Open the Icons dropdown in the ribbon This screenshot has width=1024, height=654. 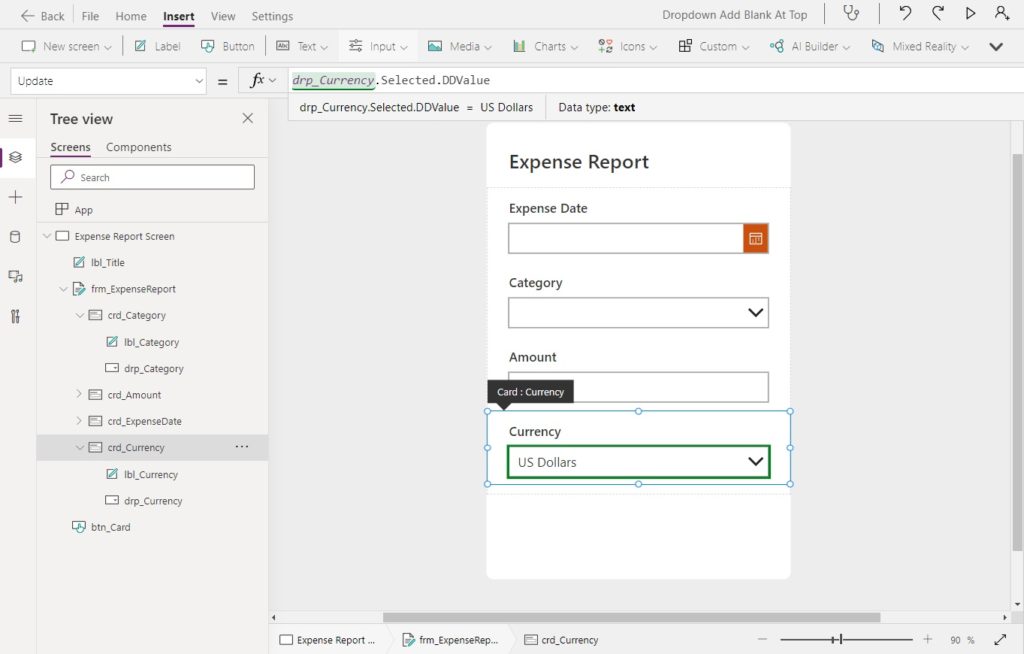[628, 46]
